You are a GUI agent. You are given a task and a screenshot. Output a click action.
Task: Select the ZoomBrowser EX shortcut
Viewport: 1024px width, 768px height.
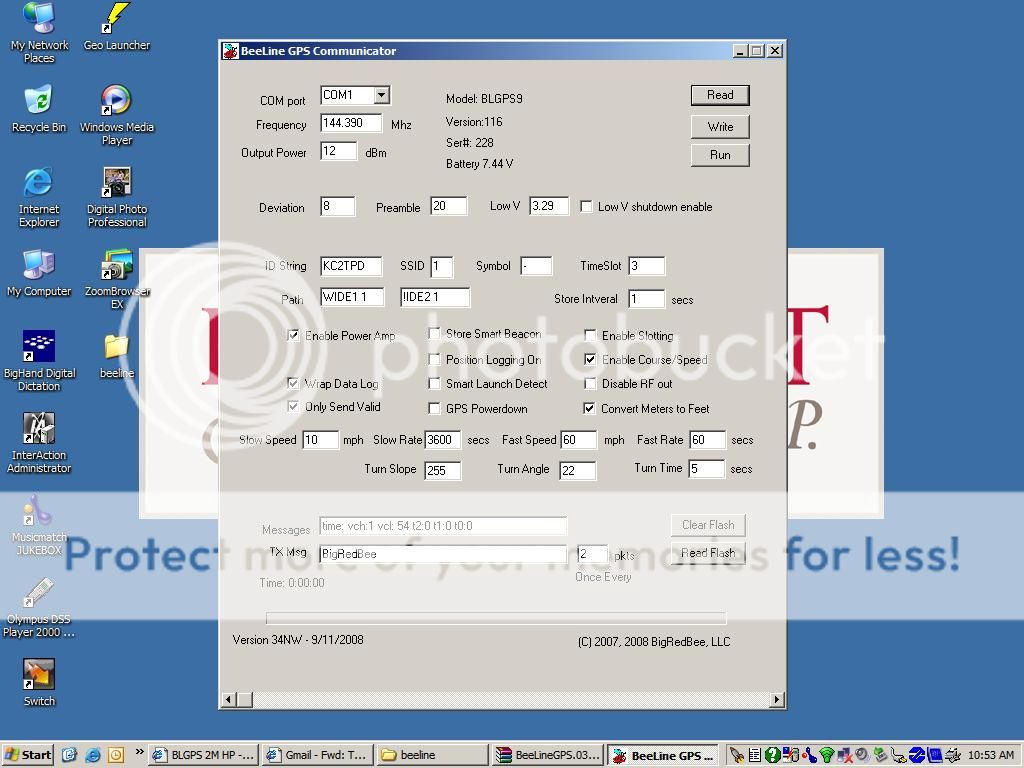[x=117, y=280]
